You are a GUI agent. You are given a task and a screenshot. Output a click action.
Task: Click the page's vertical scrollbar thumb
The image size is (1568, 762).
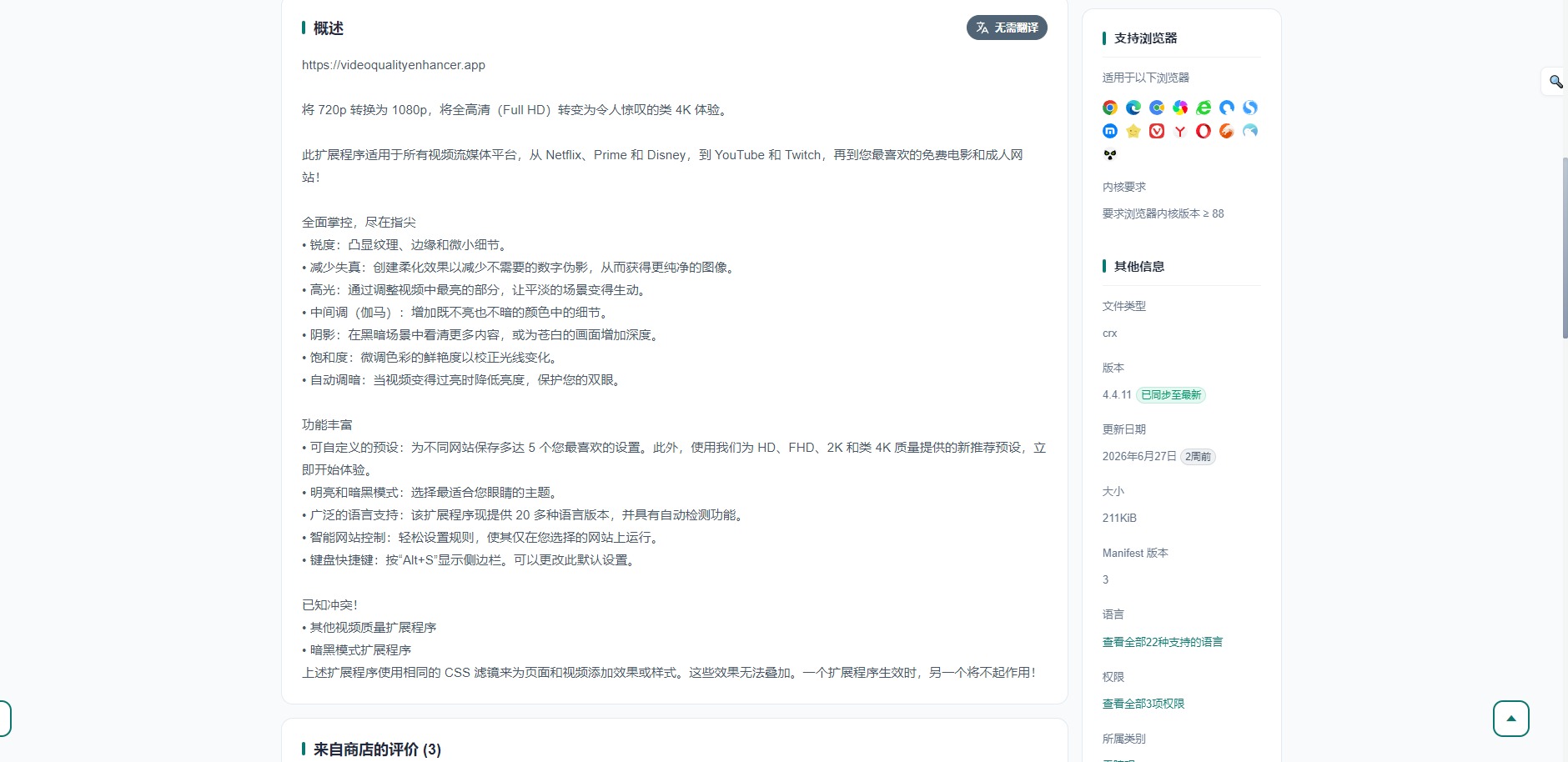click(1565, 247)
